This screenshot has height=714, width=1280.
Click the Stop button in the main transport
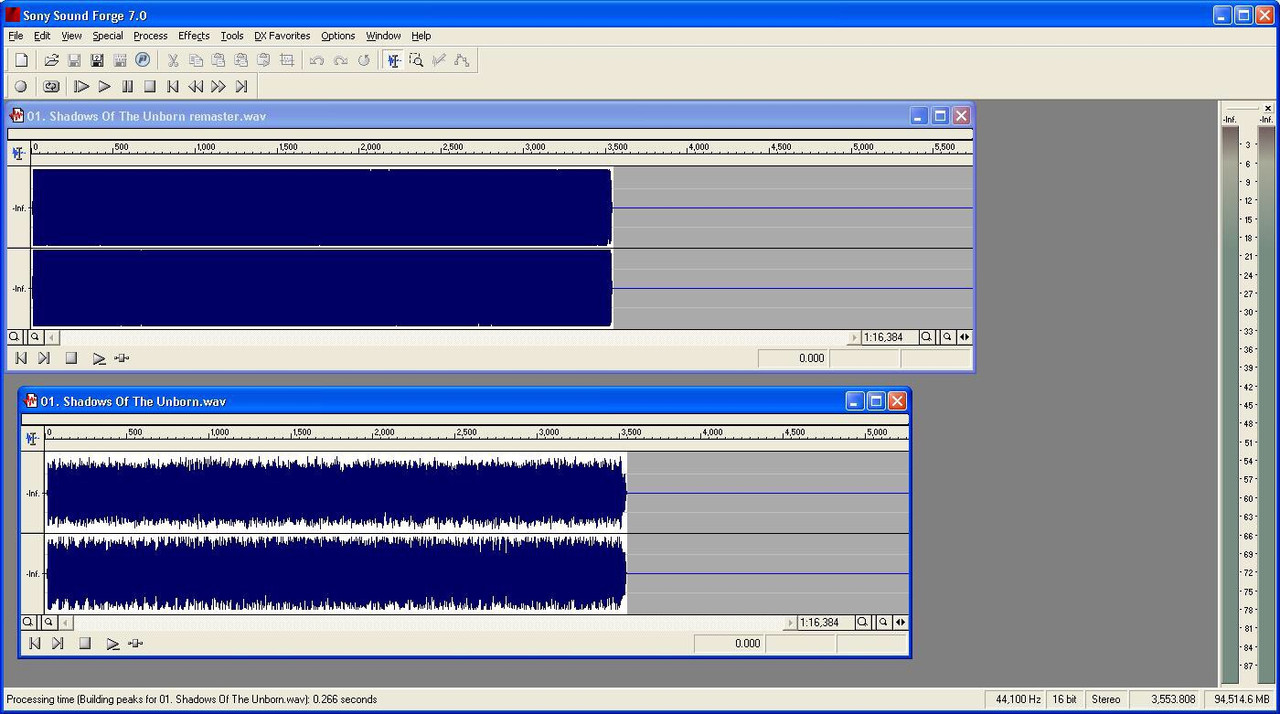pyautogui.click(x=150, y=87)
